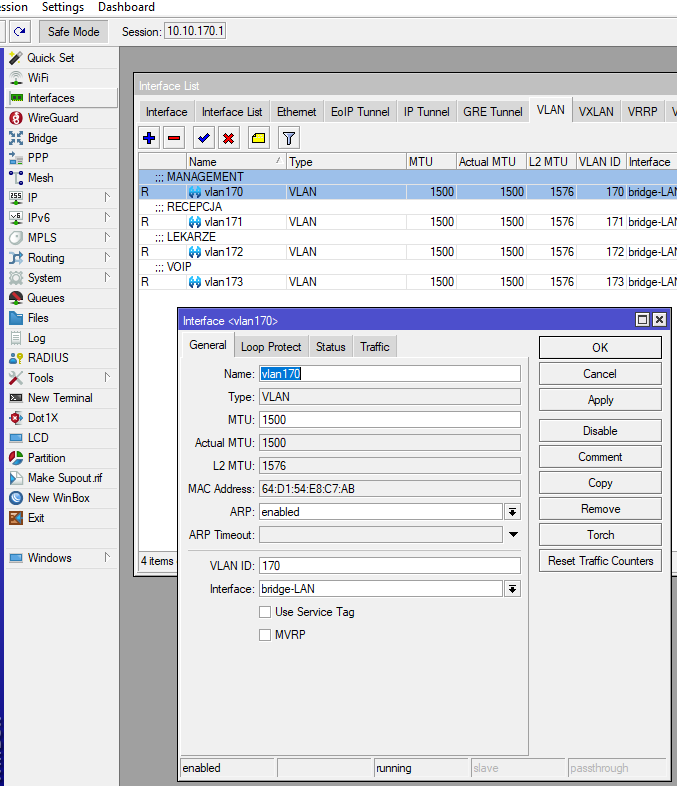Expand the ARP Timeout field arrow
677x786 pixels.
(x=513, y=534)
